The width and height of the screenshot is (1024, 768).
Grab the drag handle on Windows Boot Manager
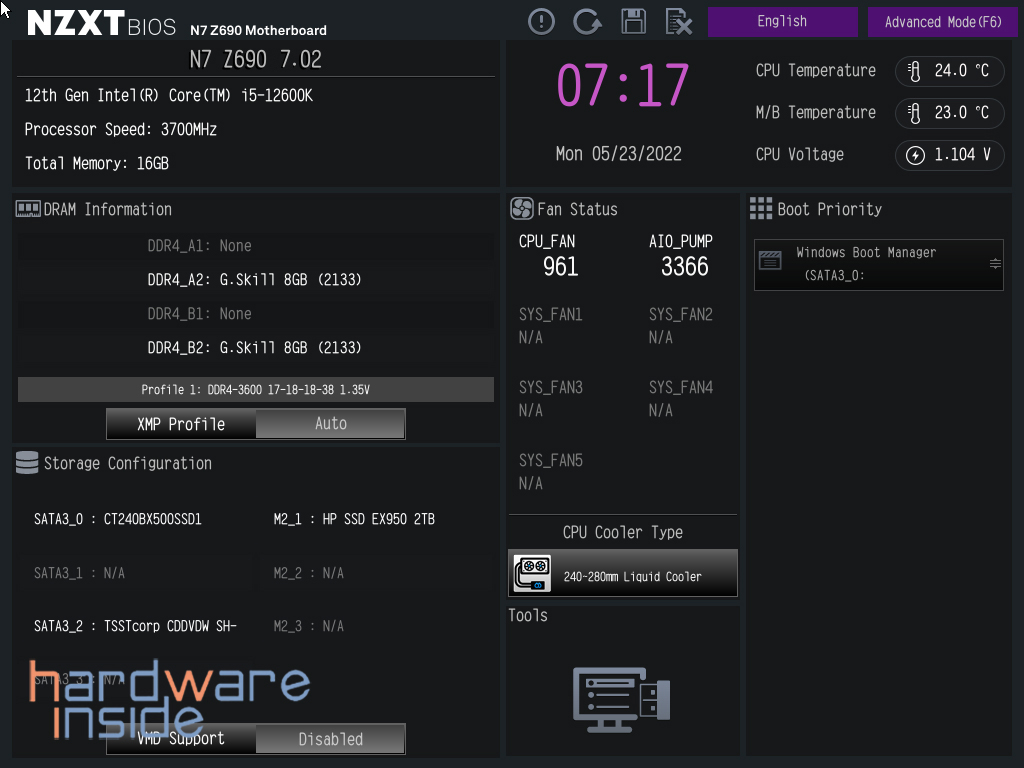coord(995,264)
